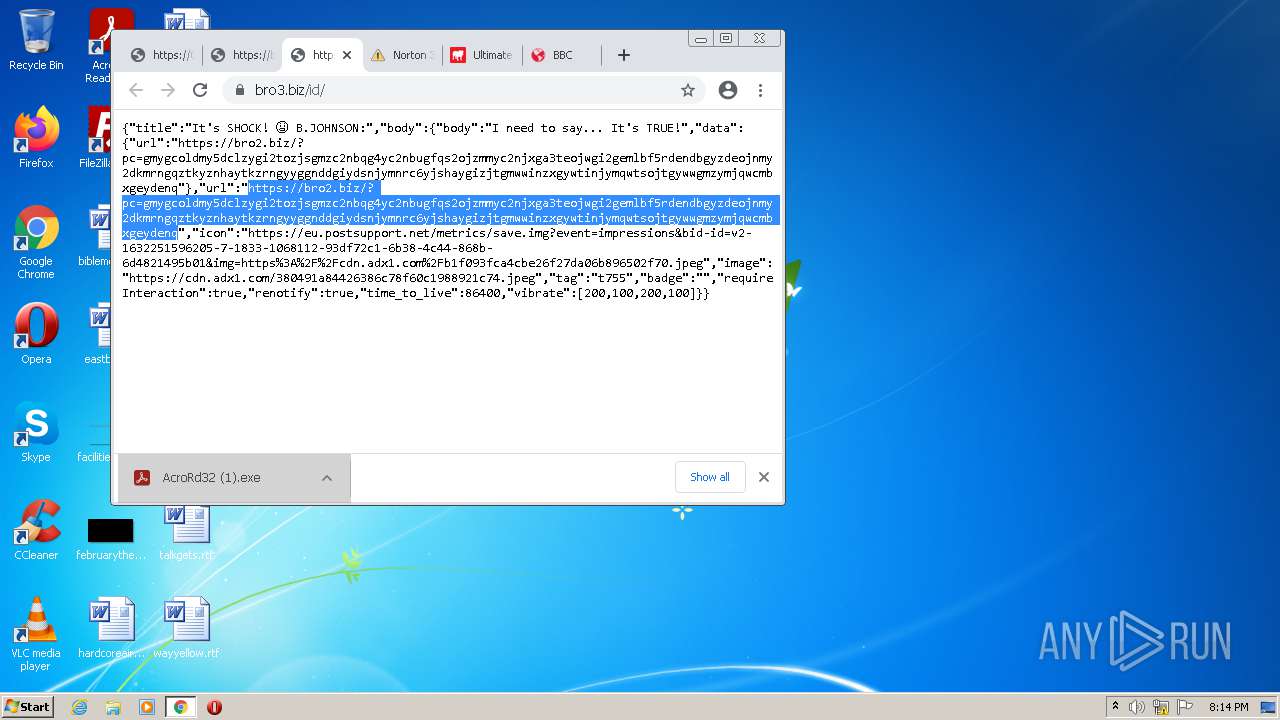Select the Google Chrome desktop icon
This screenshot has width=1280, height=720.
point(36,243)
